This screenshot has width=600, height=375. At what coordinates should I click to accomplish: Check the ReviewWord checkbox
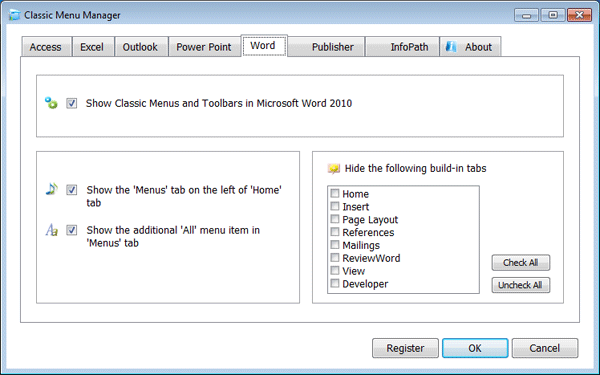(335, 258)
